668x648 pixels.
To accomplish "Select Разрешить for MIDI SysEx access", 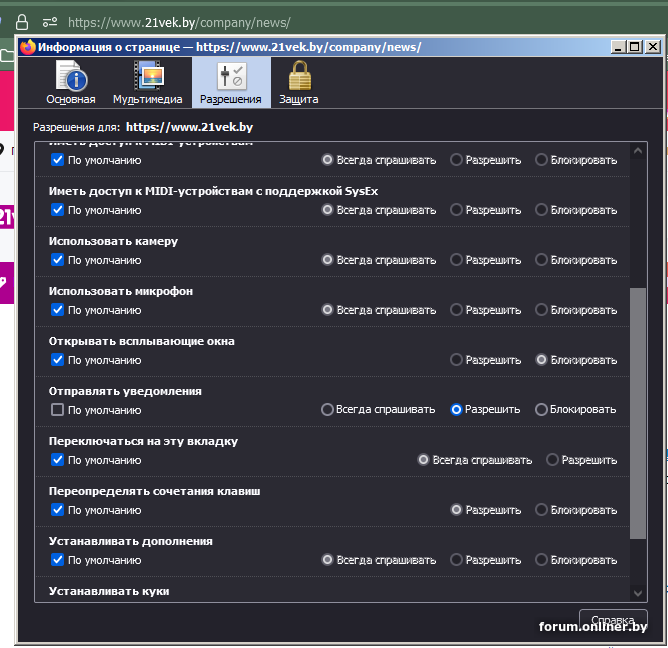I will point(456,210).
